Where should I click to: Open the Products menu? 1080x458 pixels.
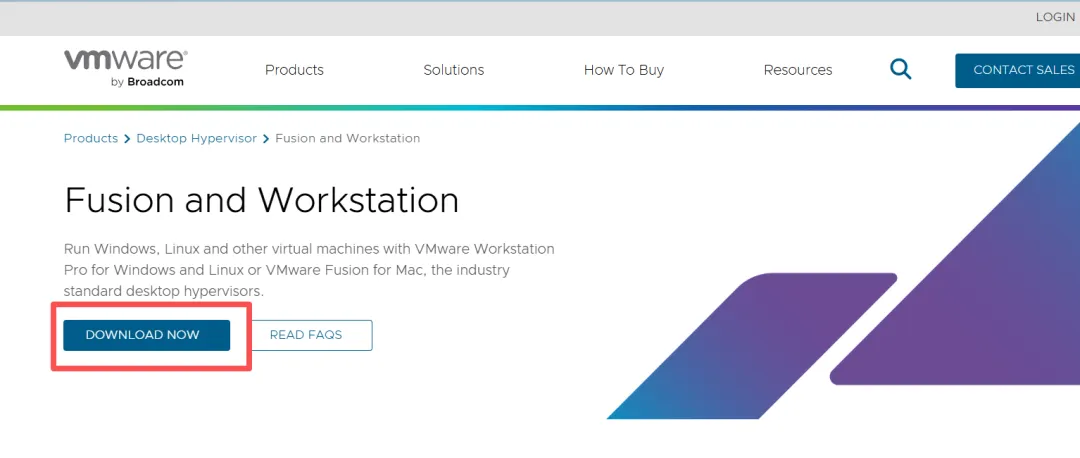[x=294, y=70]
